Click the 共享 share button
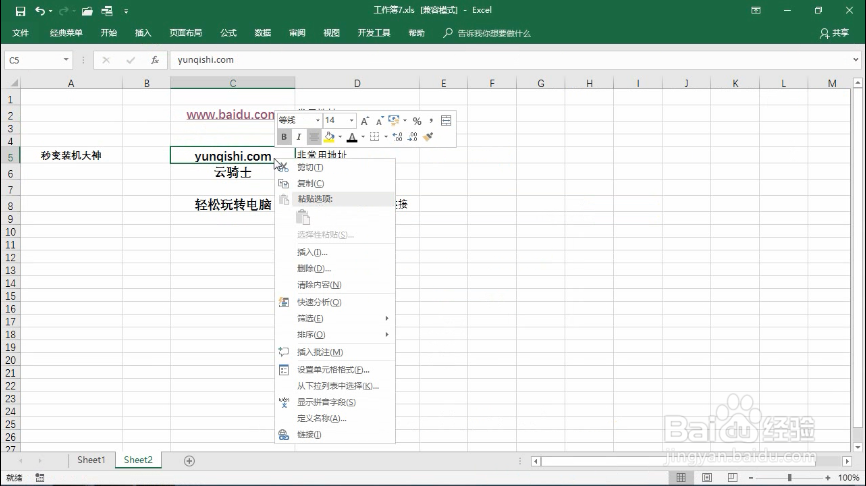The width and height of the screenshot is (866, 486). click(835, 33)
